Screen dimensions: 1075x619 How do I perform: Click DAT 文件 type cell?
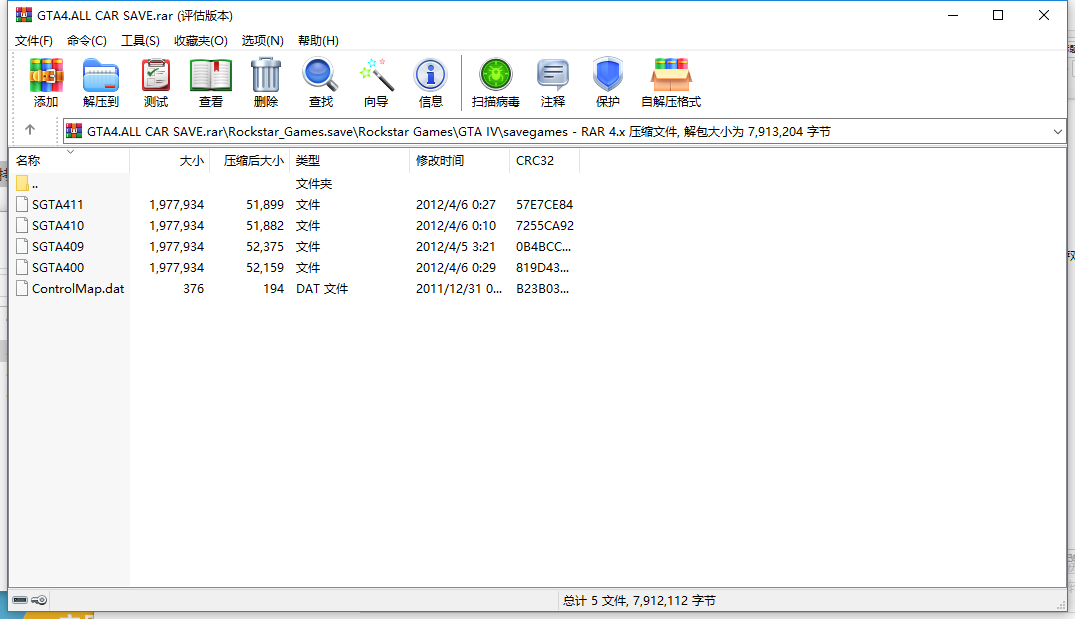coord(322,289)
